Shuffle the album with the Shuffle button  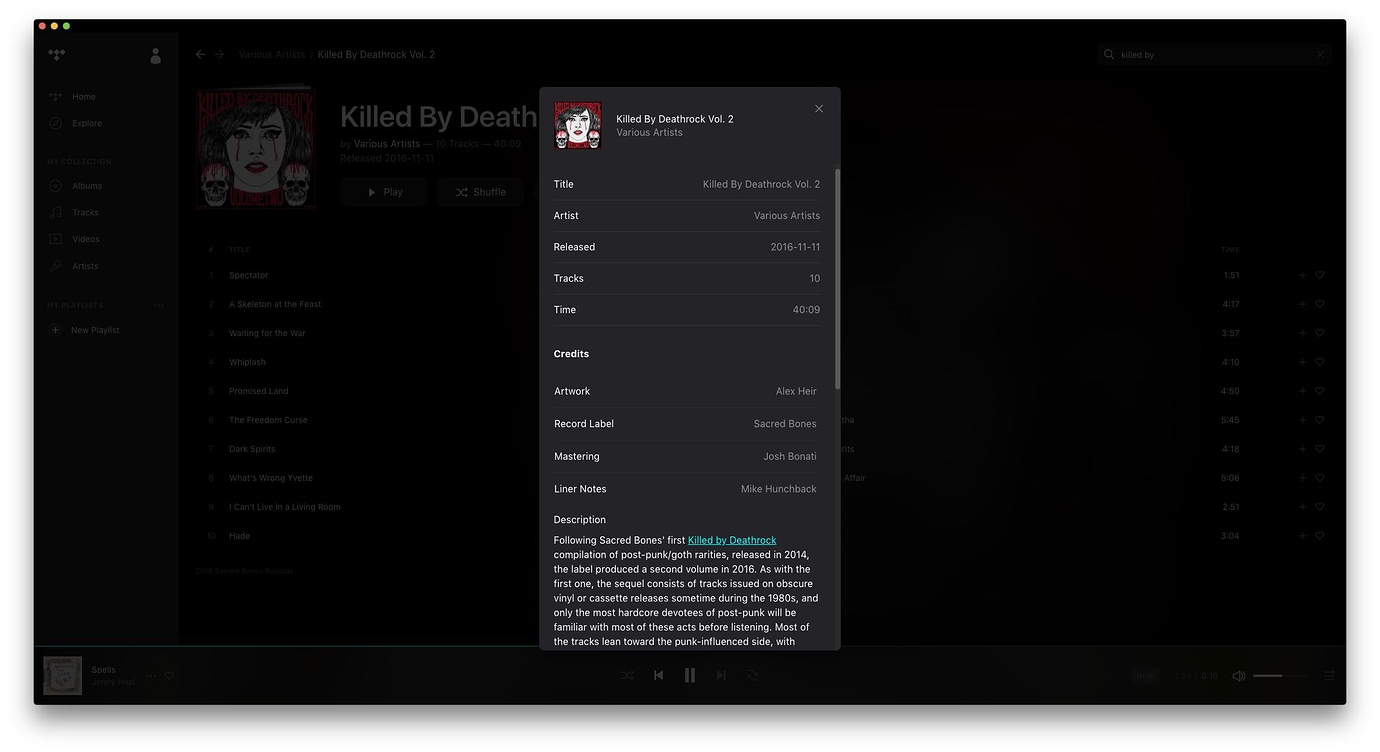pyautogui.click(x=480, y=192)
